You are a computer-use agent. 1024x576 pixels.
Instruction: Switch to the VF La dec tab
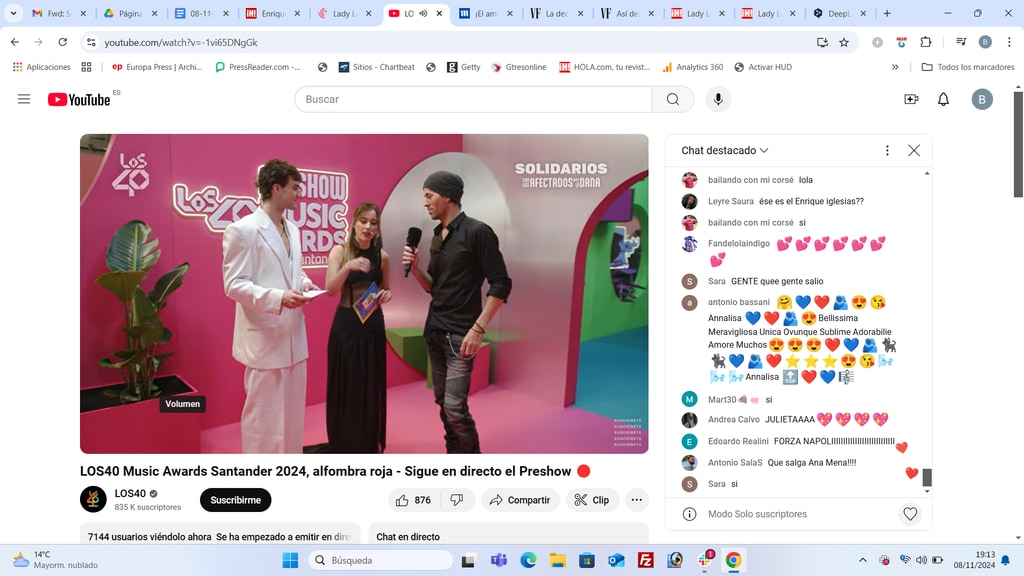point(556,13)
